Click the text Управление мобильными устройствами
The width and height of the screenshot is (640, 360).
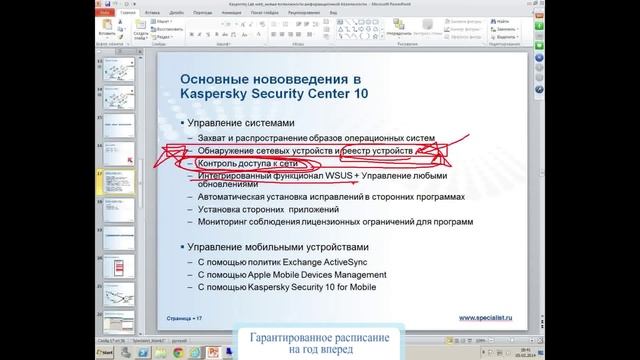(278, 247)
